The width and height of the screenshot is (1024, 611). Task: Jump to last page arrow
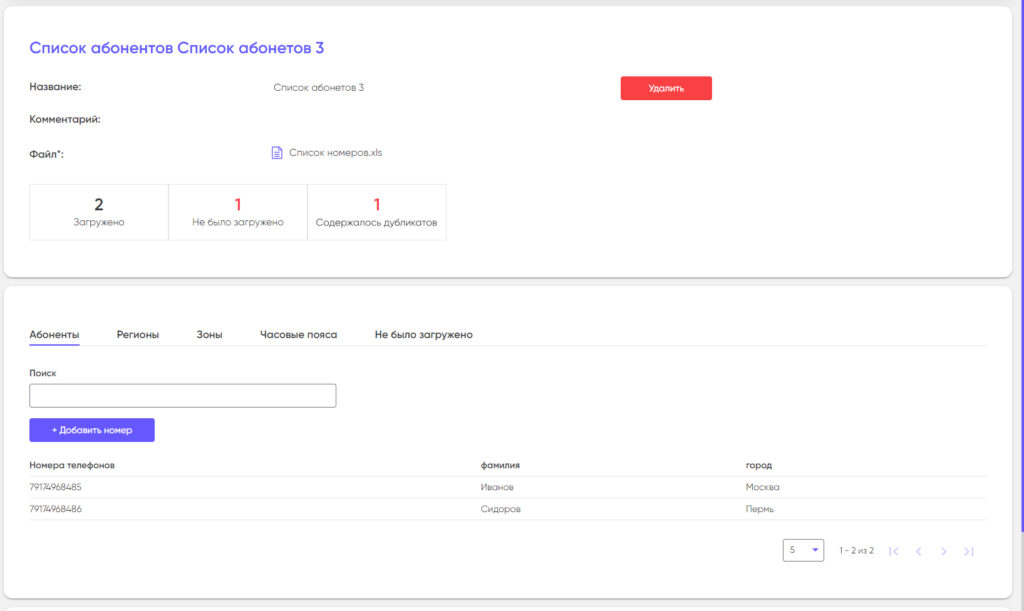tap(968, 551)
